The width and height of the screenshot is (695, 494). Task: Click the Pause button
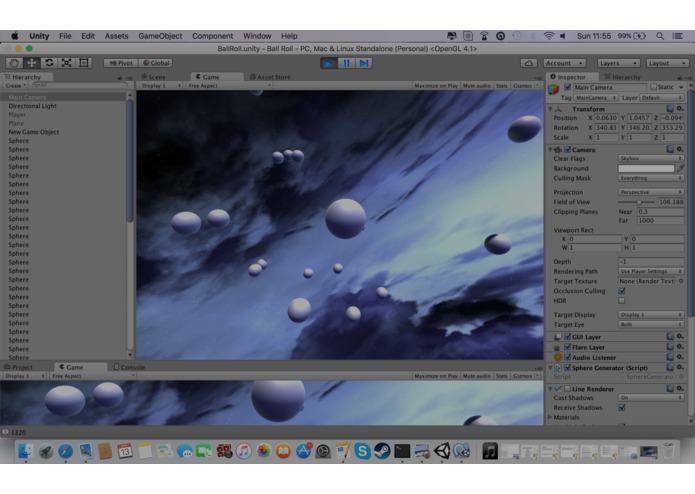coord(346,63)
